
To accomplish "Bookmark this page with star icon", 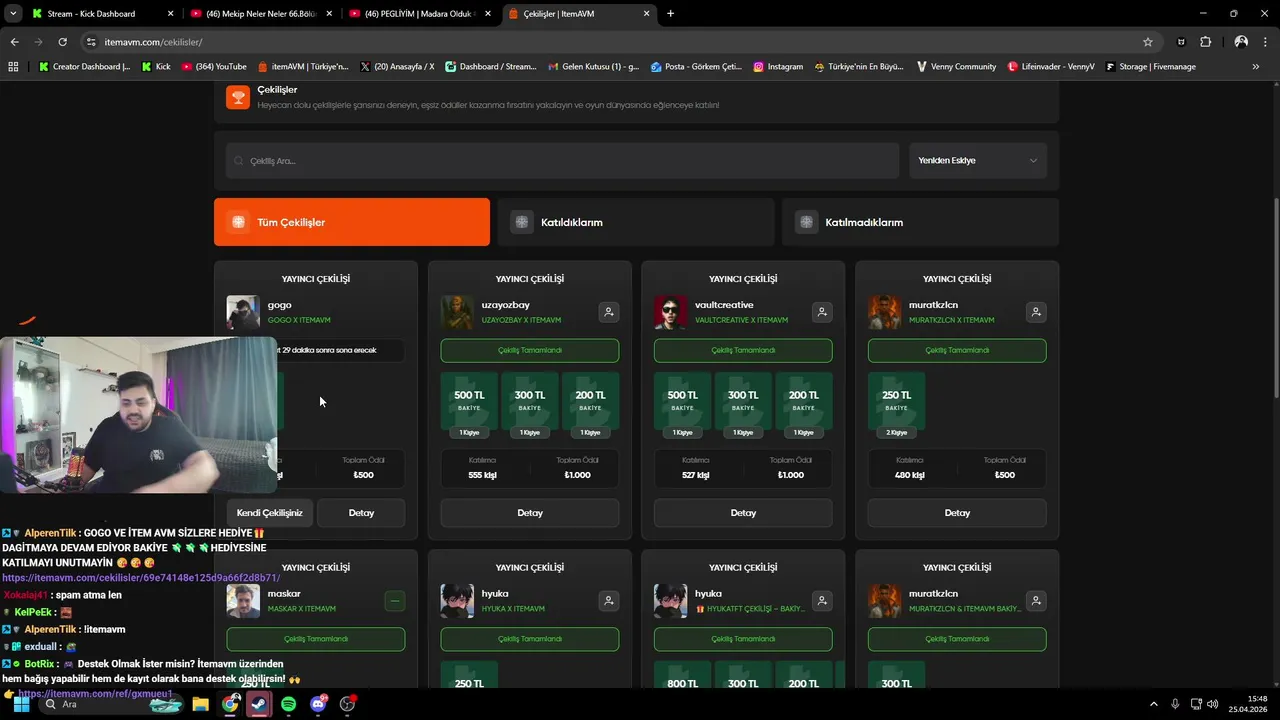I will (x=1148, y=42).
